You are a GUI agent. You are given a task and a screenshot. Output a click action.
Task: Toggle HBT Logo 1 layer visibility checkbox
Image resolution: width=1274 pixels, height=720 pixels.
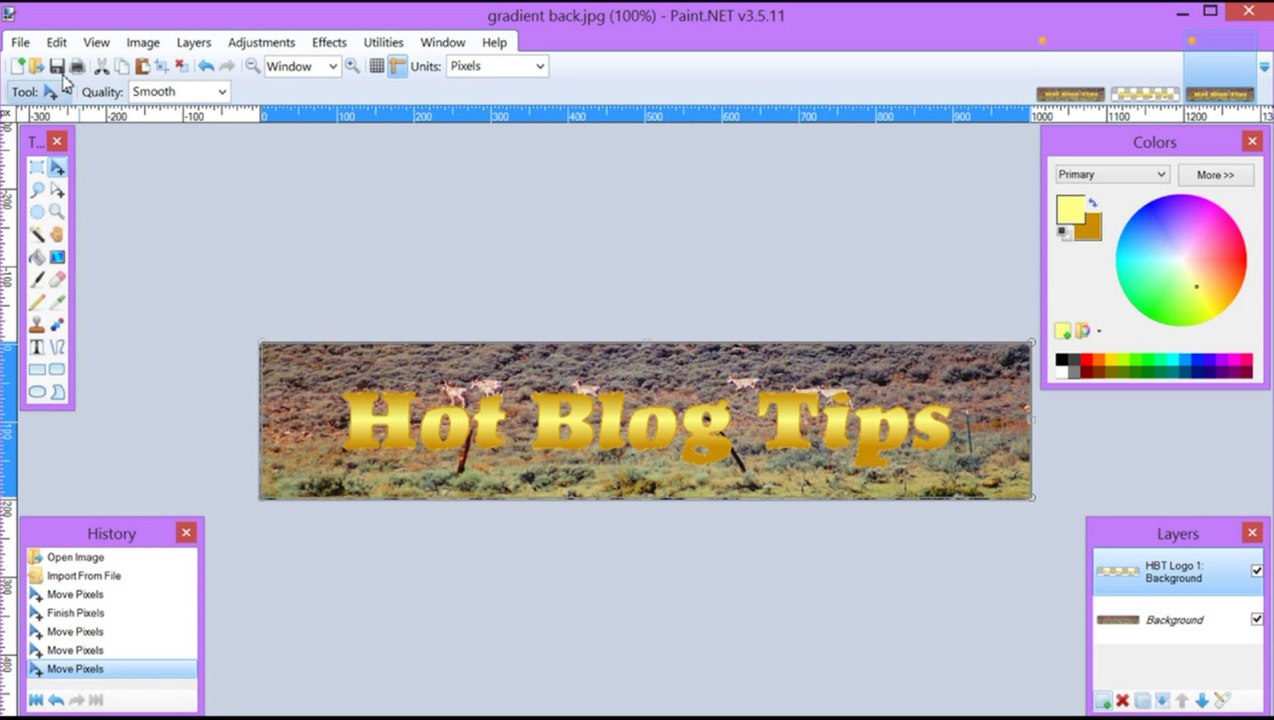1257,571
